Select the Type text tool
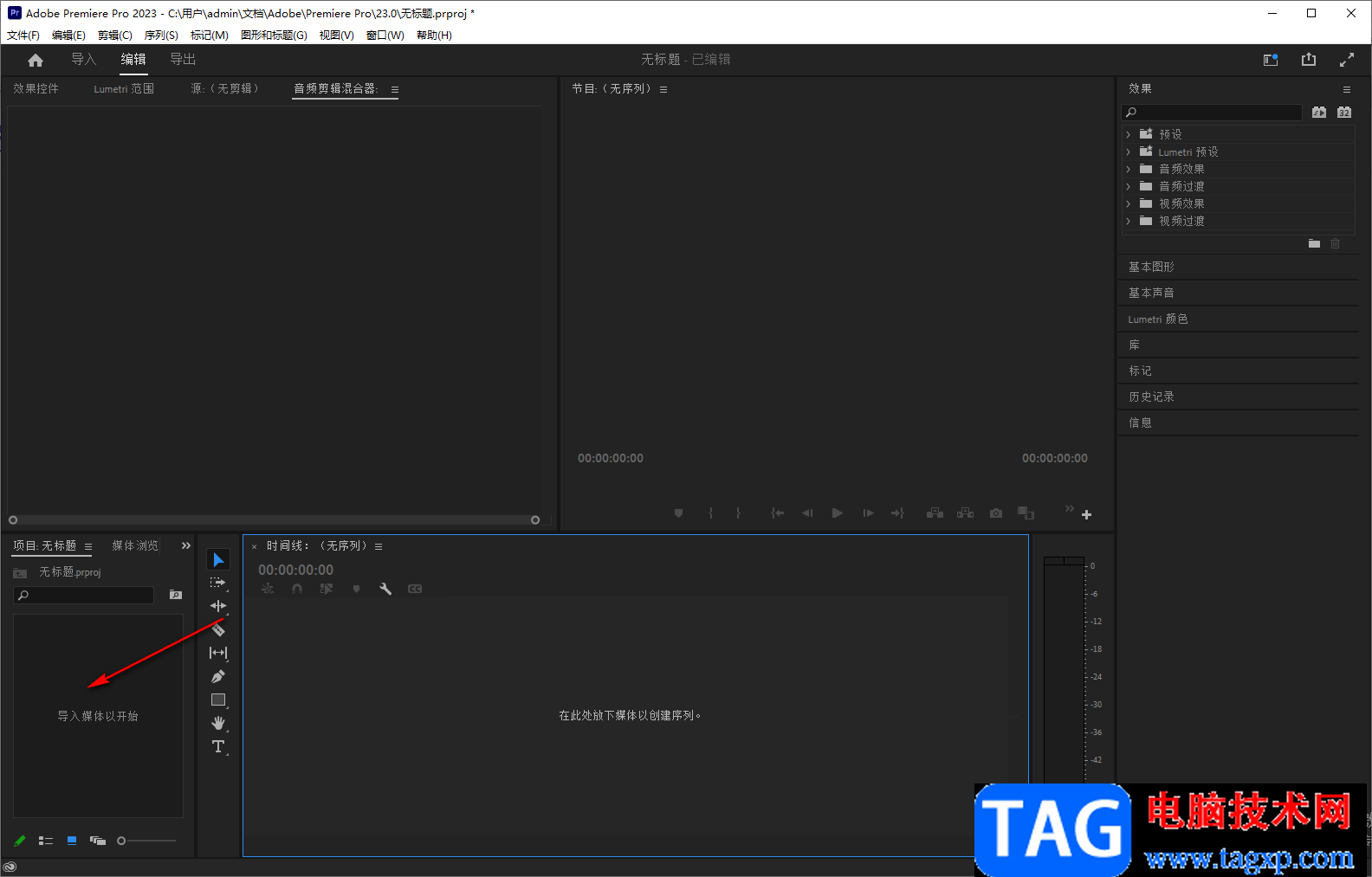 pyautogui.click(x=218, y=746)
